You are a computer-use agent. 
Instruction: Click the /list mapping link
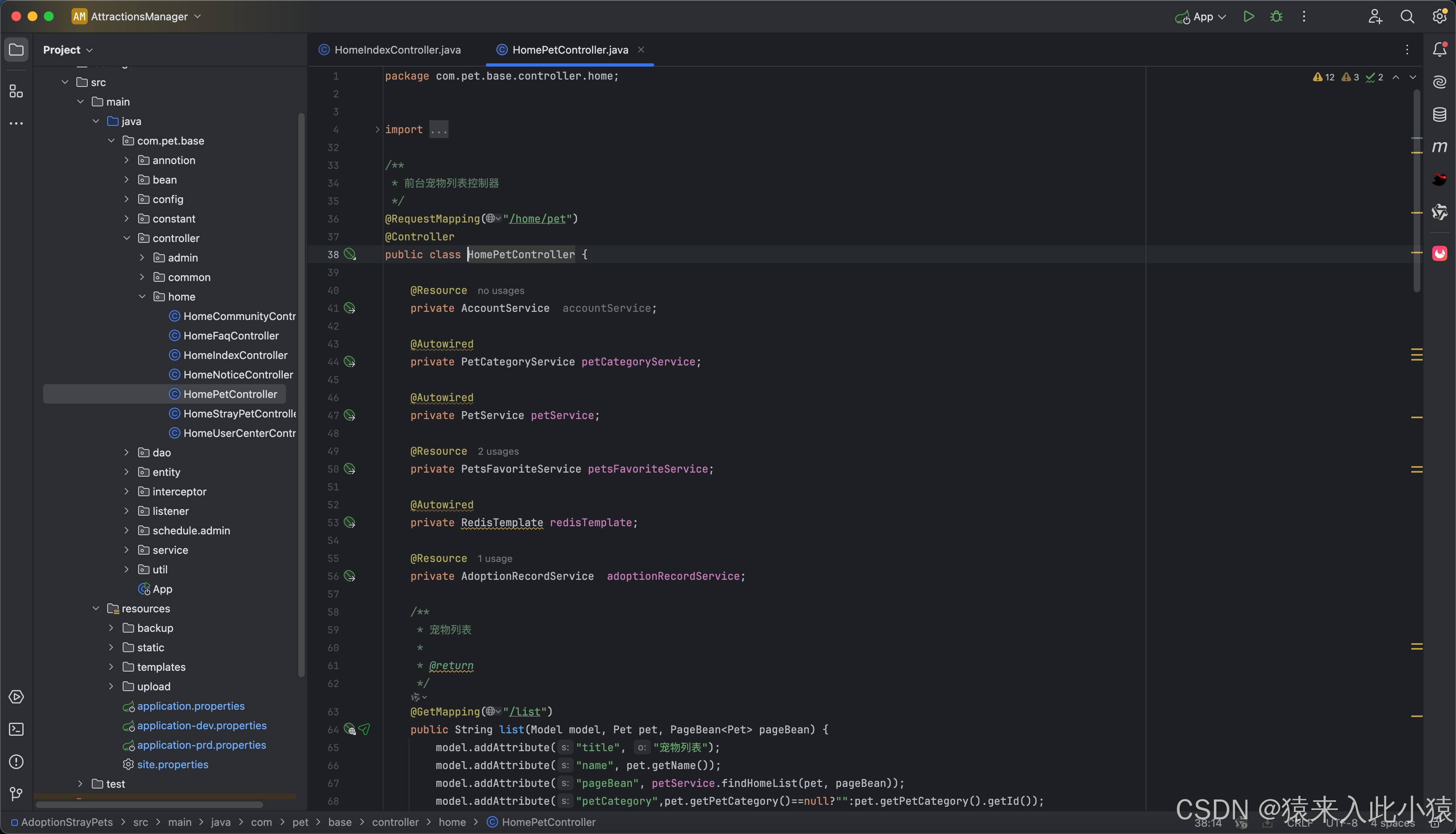click(x=525, y=711)
